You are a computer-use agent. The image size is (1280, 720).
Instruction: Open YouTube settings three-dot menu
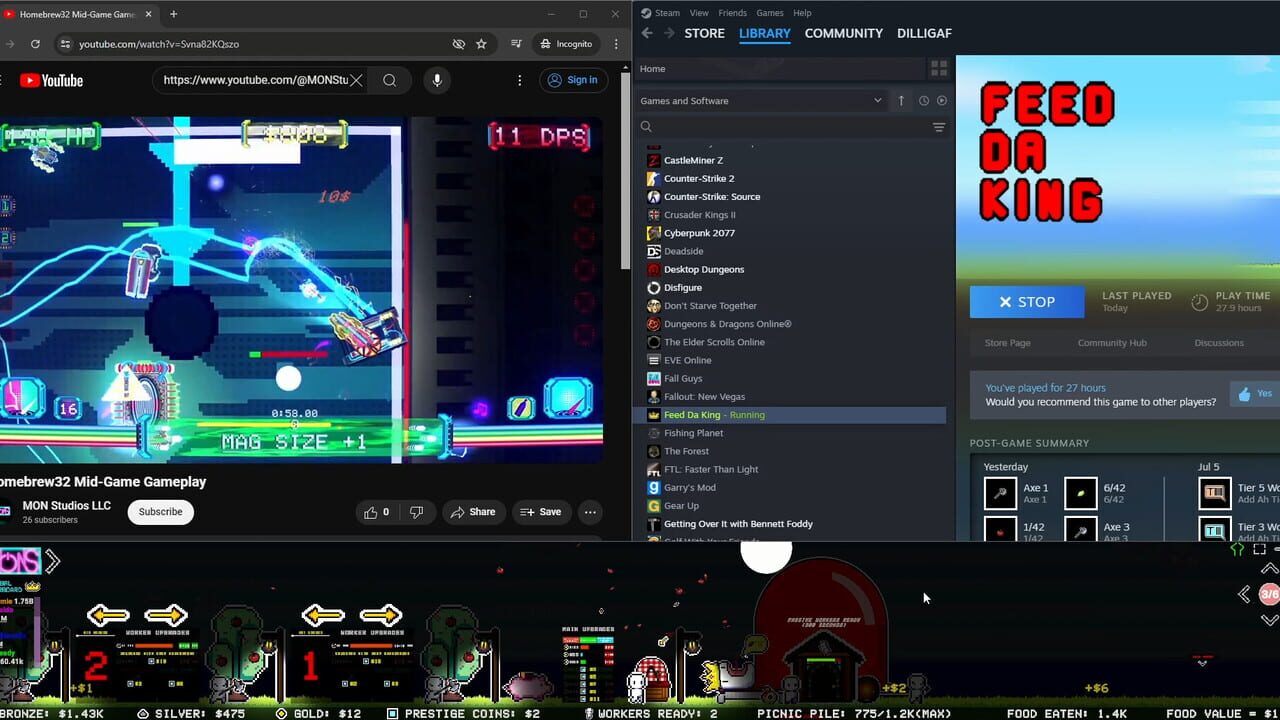coord(519,80)
